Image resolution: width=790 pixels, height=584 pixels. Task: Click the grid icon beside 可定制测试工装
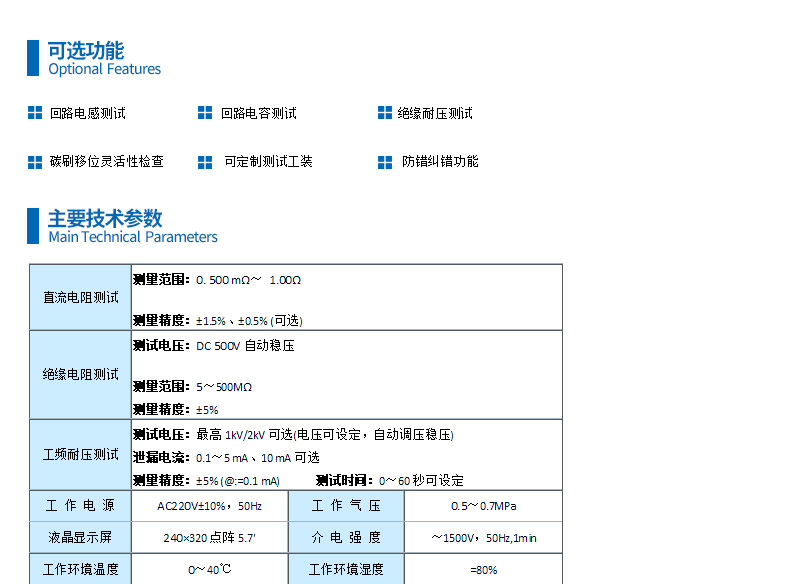click(x=205, y=161)
